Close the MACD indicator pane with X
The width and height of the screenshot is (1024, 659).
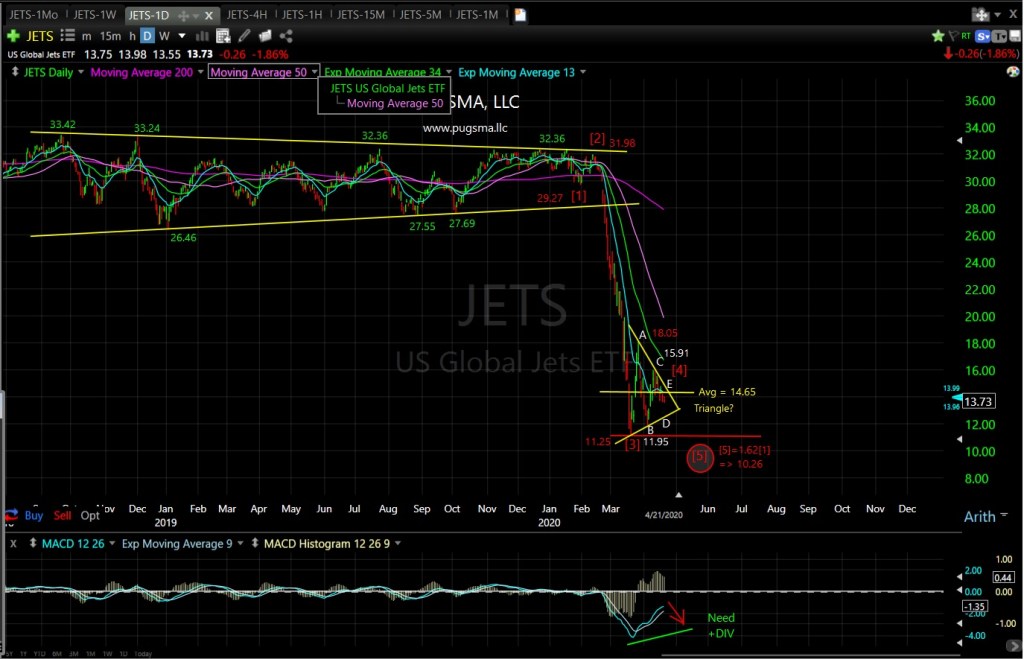(13, 543)
